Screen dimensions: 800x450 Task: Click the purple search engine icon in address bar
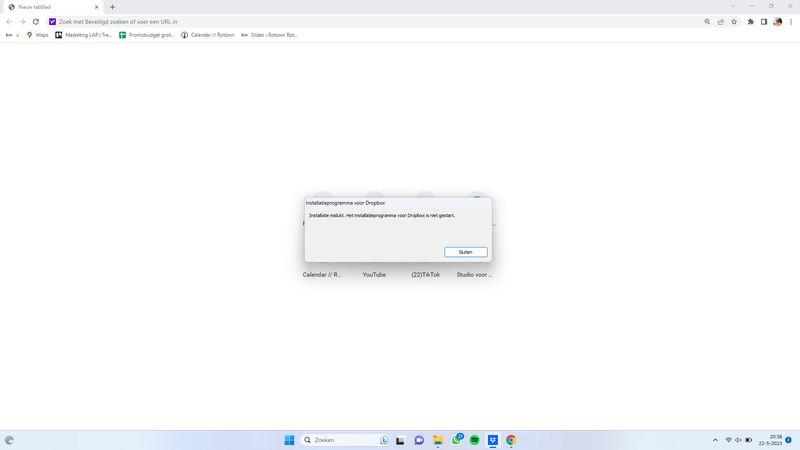coord(52,22)
